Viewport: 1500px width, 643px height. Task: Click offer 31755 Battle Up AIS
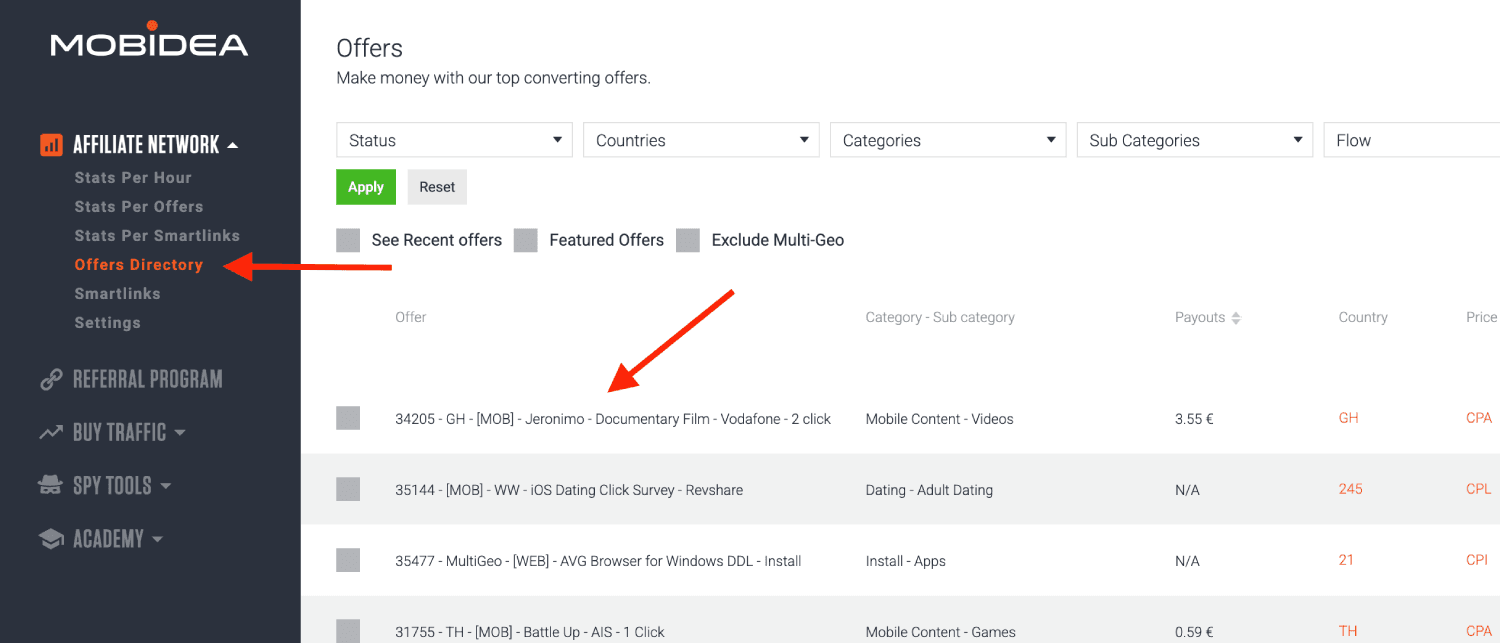pos(530,632)
